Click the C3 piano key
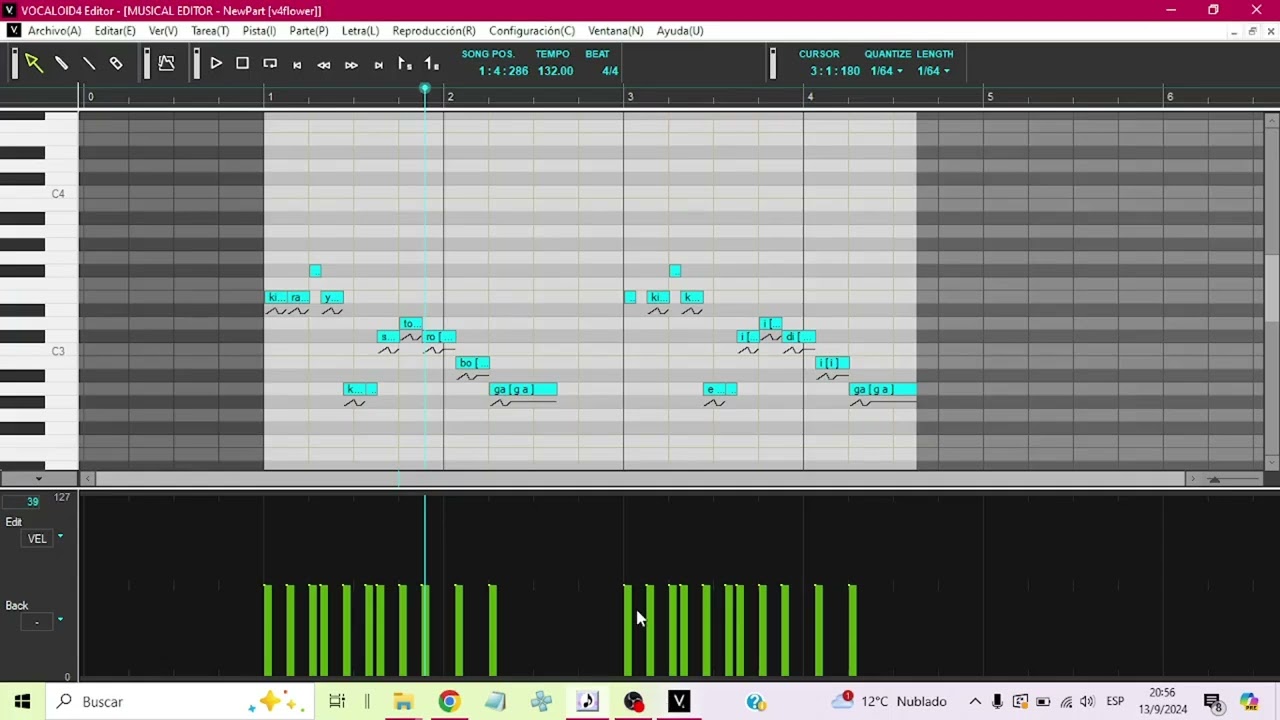 (x=39, y=351)
